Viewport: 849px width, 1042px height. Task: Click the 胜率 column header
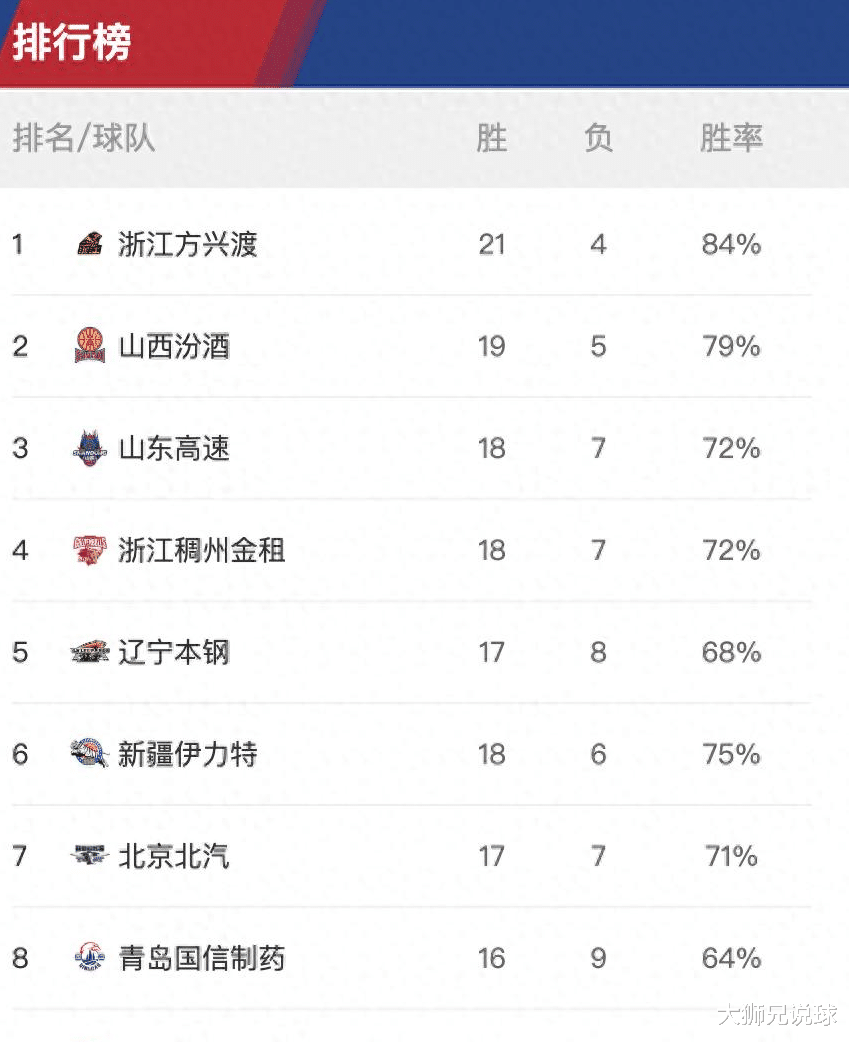pos(731,138)
